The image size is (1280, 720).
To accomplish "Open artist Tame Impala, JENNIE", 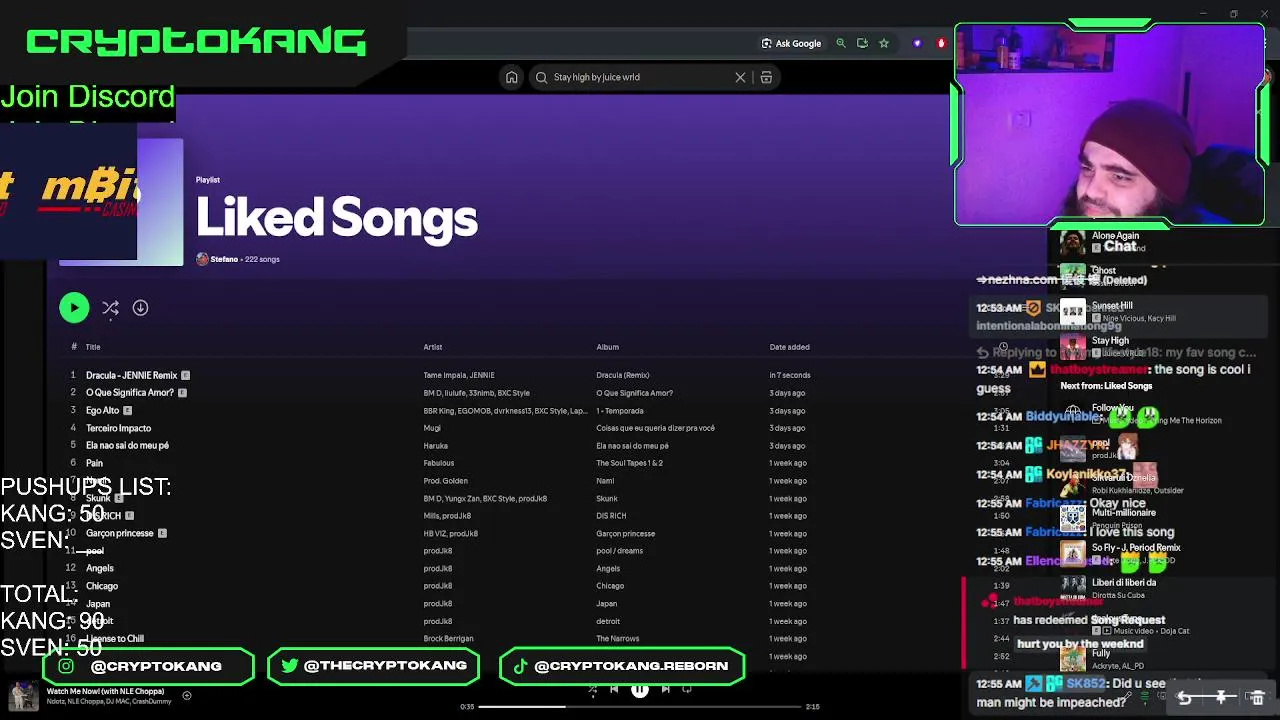I will coord(459,375).
